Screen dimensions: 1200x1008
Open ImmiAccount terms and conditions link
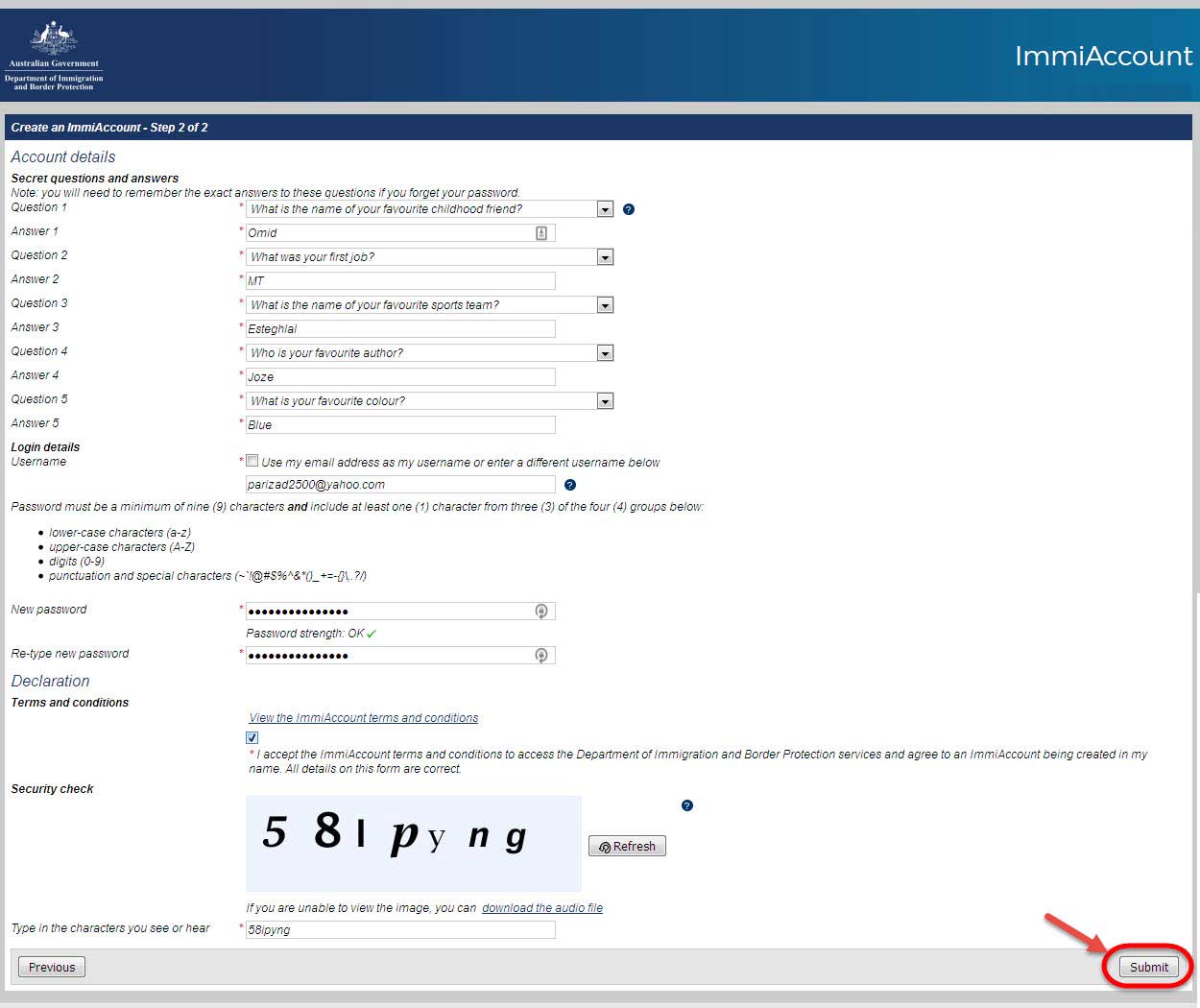(x=363, y=717)
